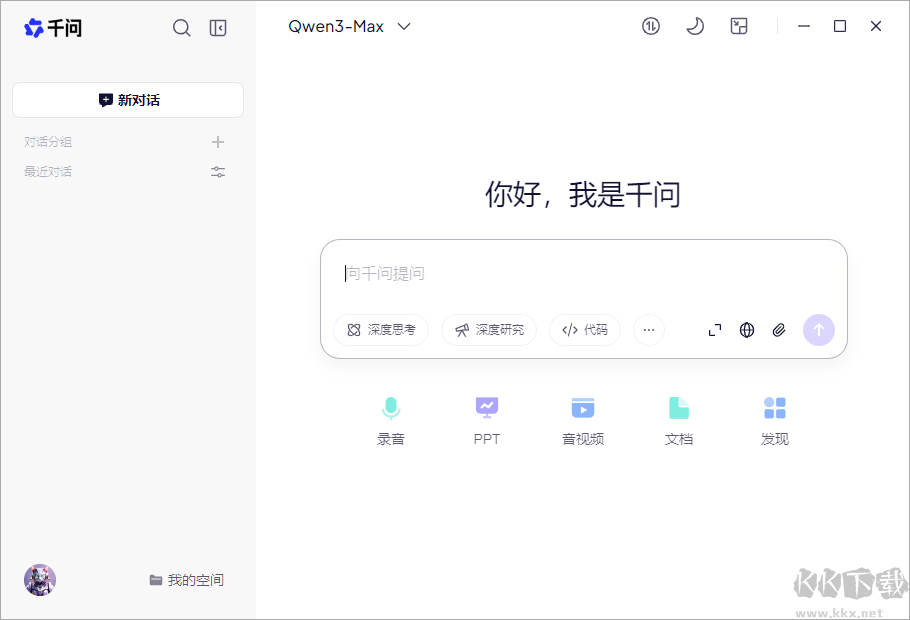The height and width of the screenshot is (620, 910).
Task: Click the sidebar search icon
Action: pos(182,28)
